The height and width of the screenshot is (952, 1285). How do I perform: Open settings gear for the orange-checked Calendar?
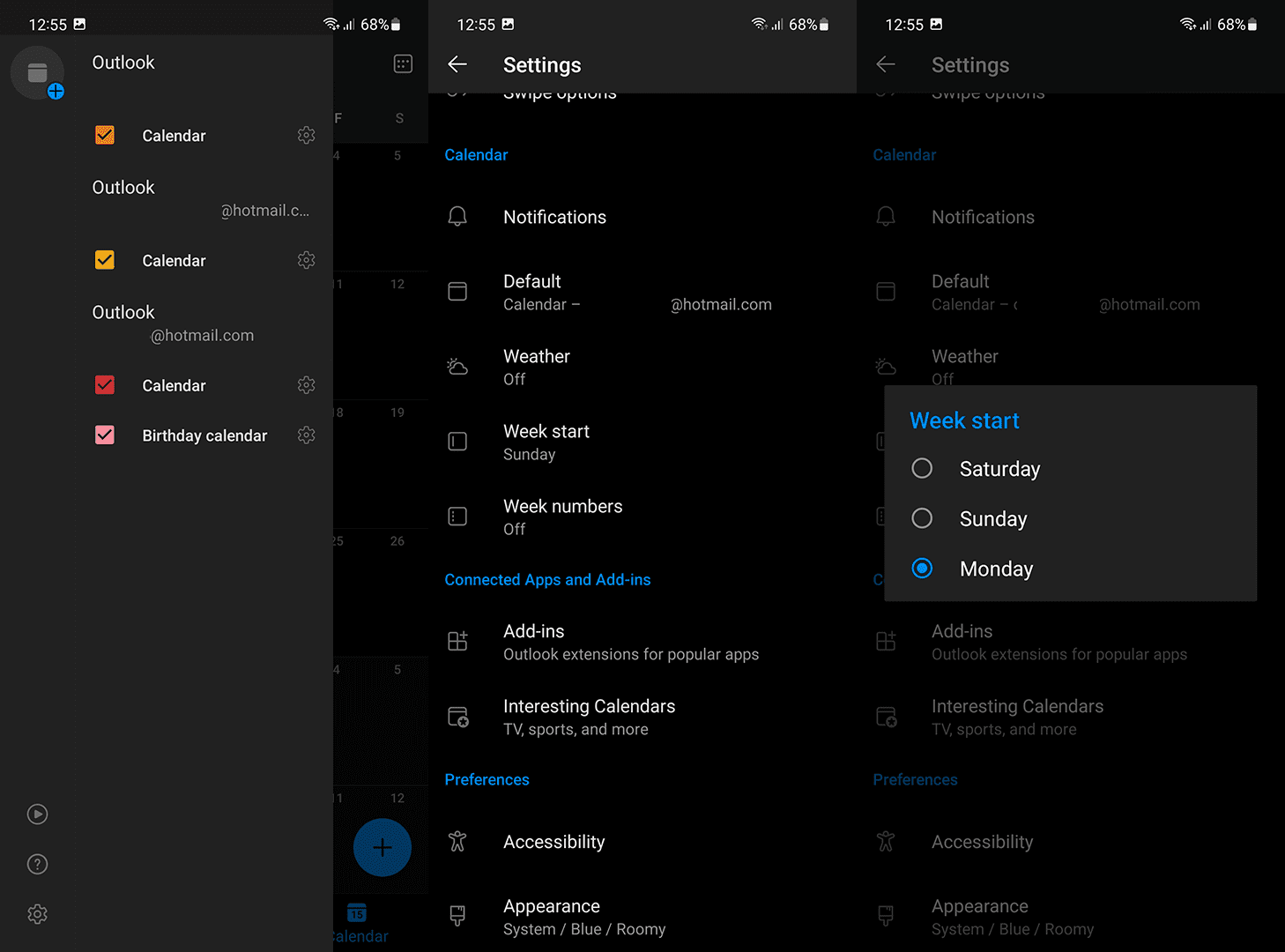(306, 135)
